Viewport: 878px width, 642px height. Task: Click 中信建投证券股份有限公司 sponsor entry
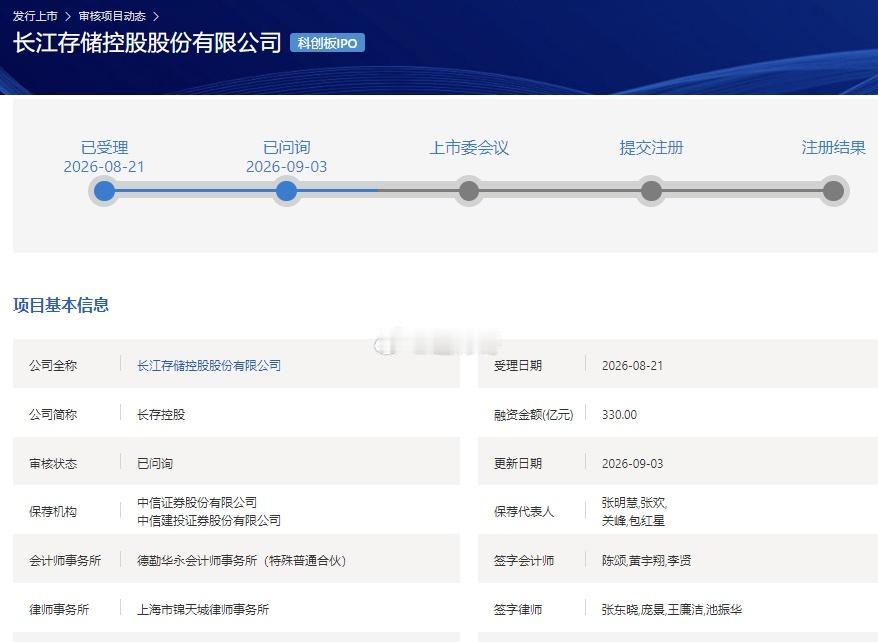tap(209, 521)
